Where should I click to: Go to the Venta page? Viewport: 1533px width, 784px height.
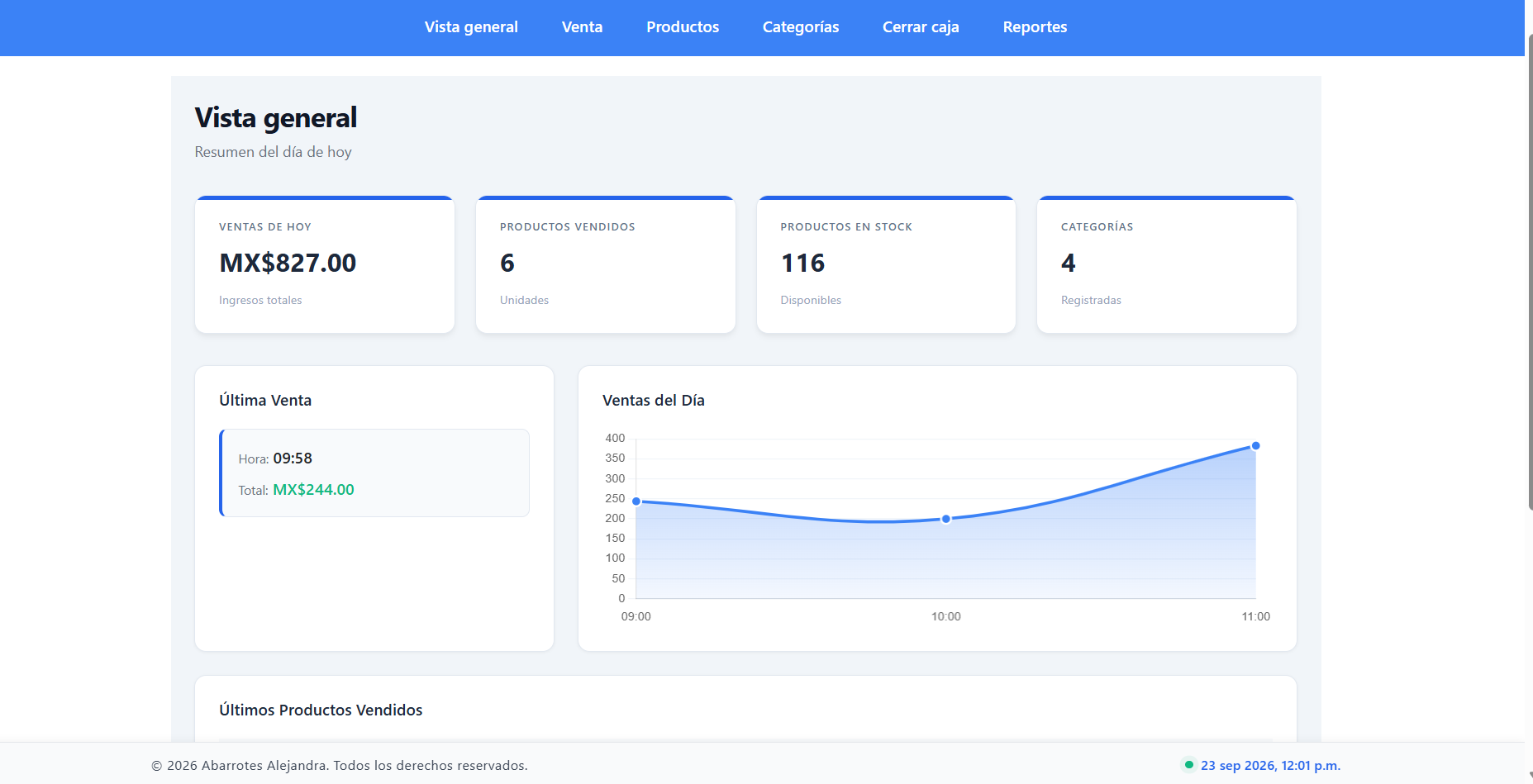[583, 27]
